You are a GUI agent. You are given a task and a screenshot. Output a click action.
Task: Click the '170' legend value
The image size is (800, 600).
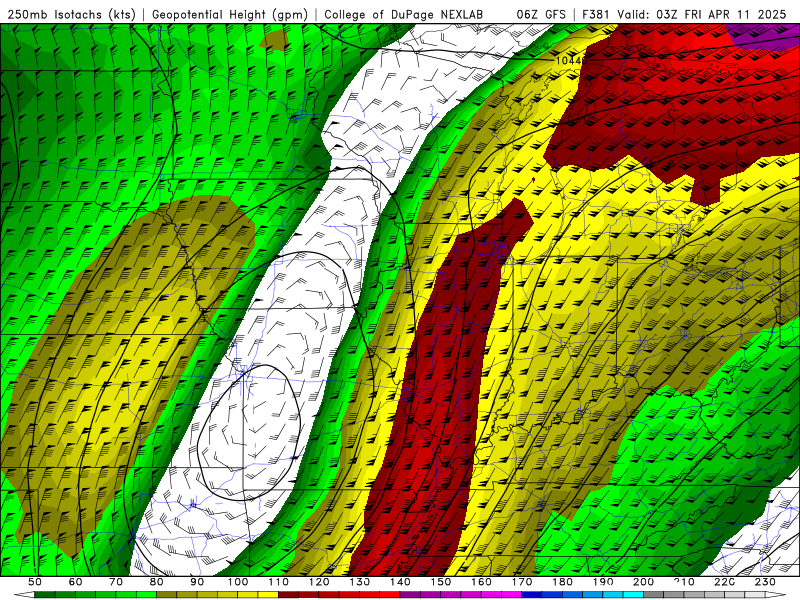point(522,582)
